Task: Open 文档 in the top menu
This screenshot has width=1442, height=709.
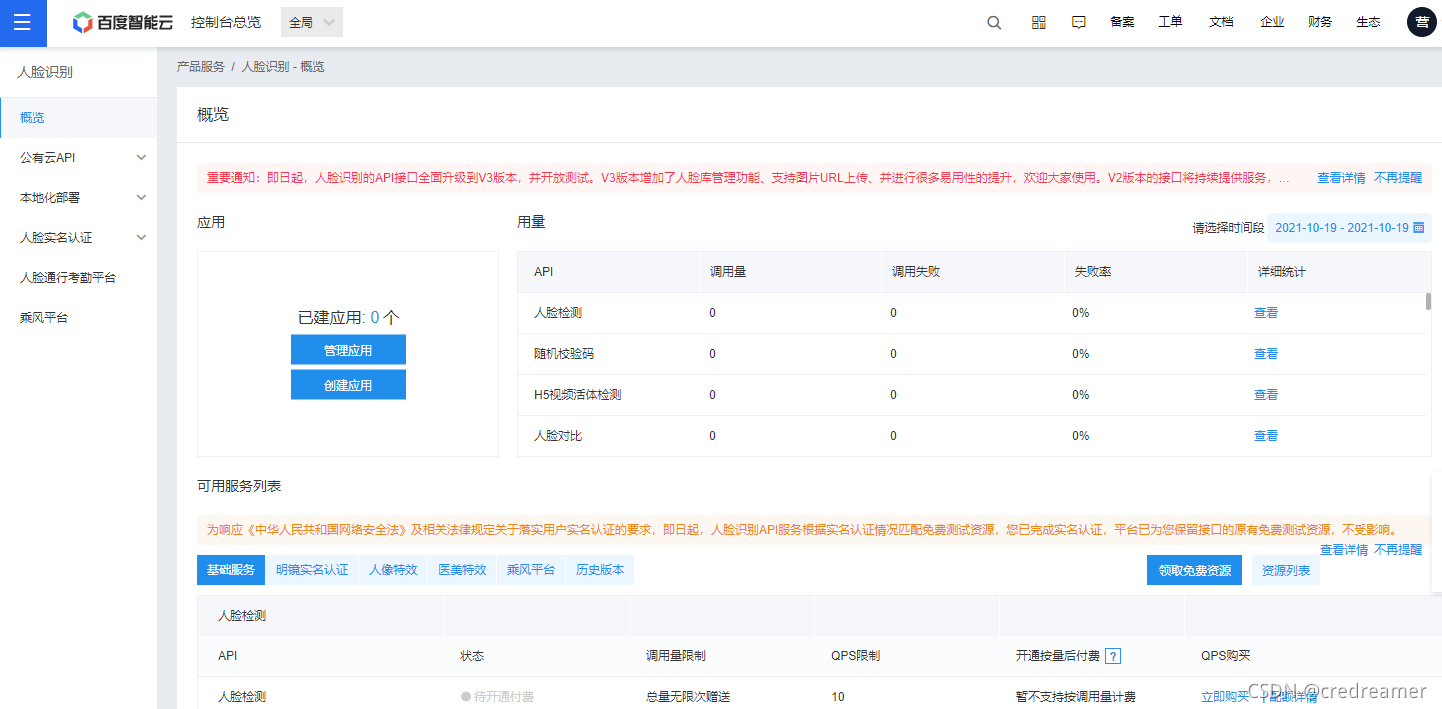Action: [1221, 22]
